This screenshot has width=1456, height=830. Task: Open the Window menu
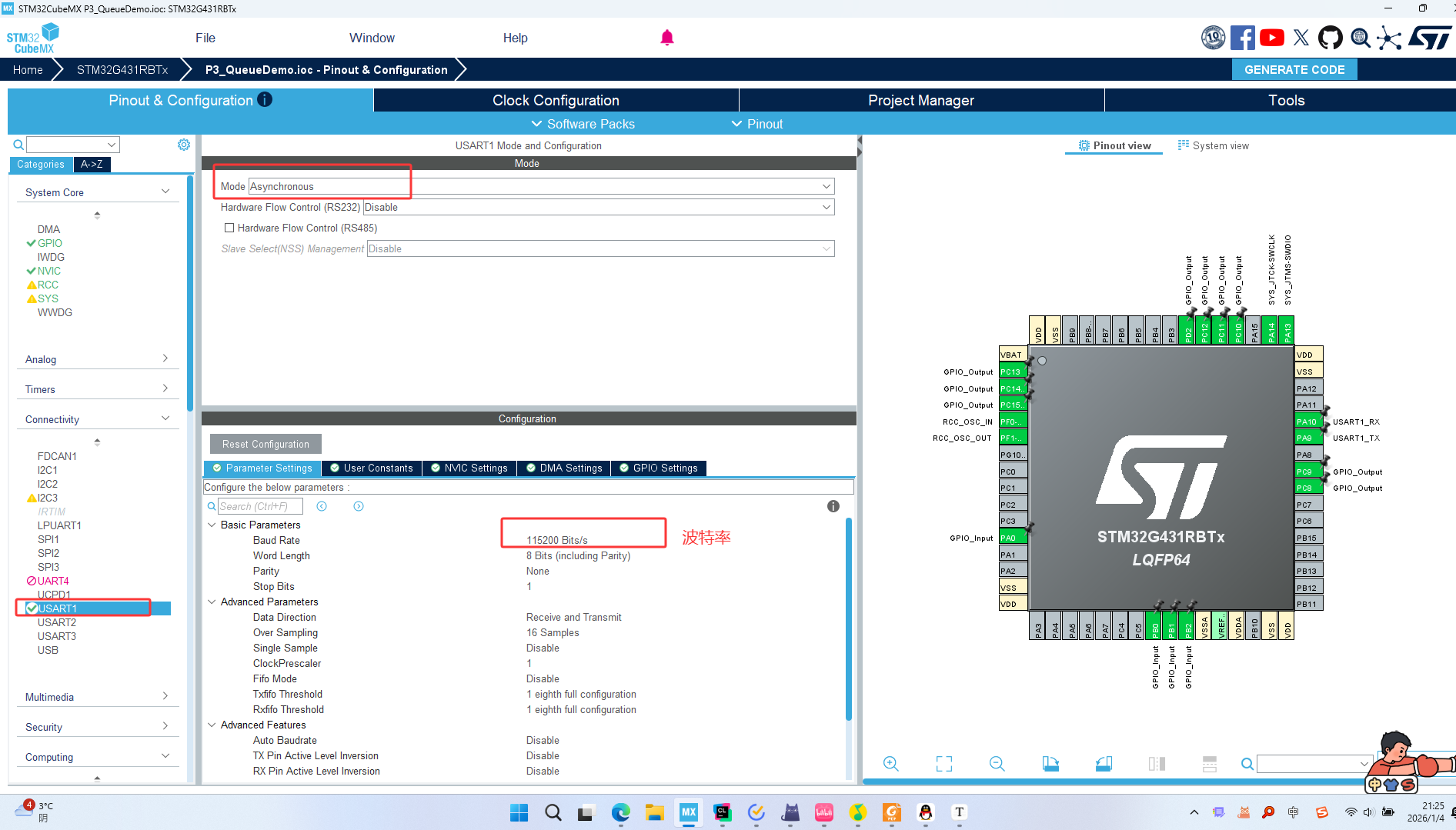pos(372,38)
